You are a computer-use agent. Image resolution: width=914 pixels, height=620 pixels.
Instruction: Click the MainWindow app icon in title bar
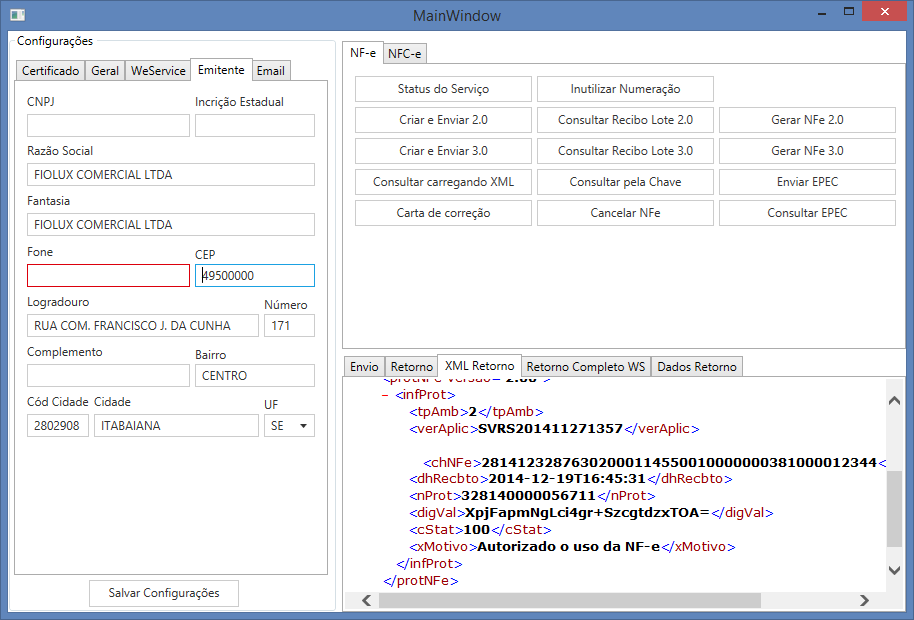(17, 15)
